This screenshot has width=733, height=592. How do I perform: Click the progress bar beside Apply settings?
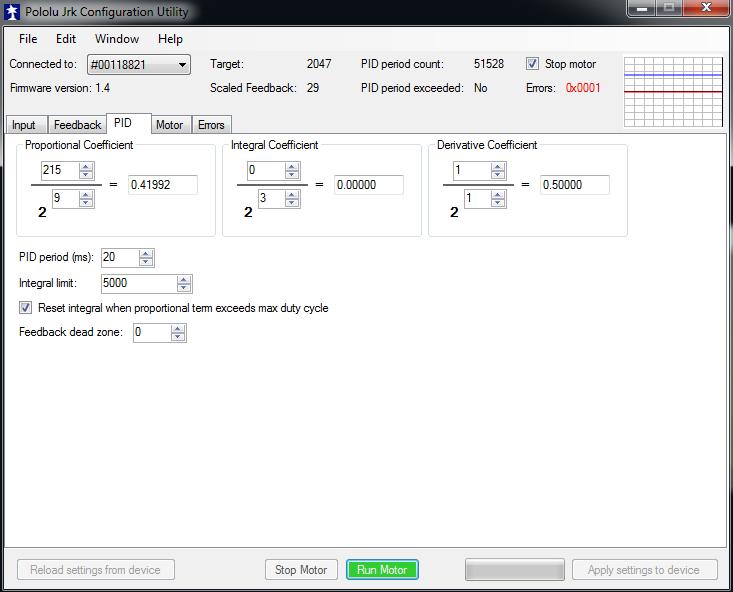point(515,570)
